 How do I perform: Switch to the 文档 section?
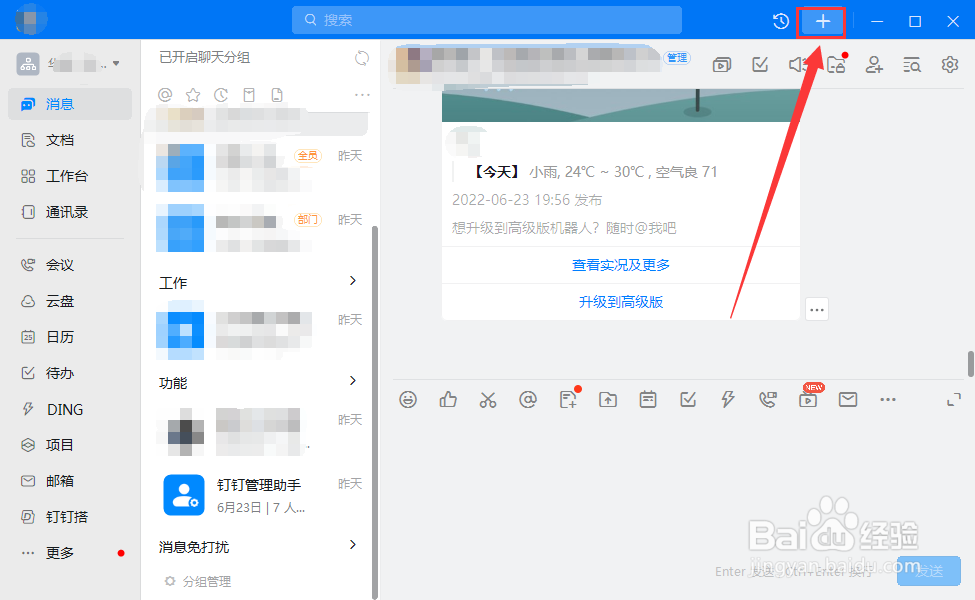click(x=58, y=139)
